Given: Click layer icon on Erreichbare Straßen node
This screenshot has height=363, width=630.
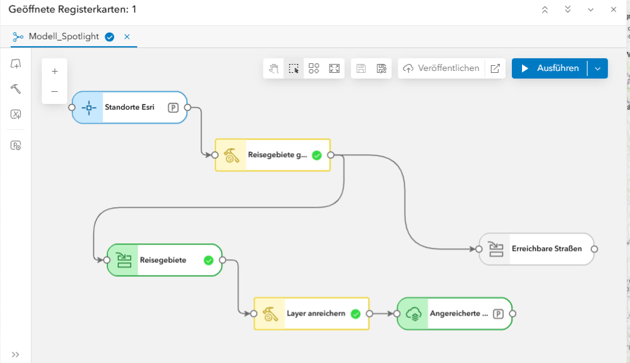Looking at the screenshot, I should click(x=496, y=249).
